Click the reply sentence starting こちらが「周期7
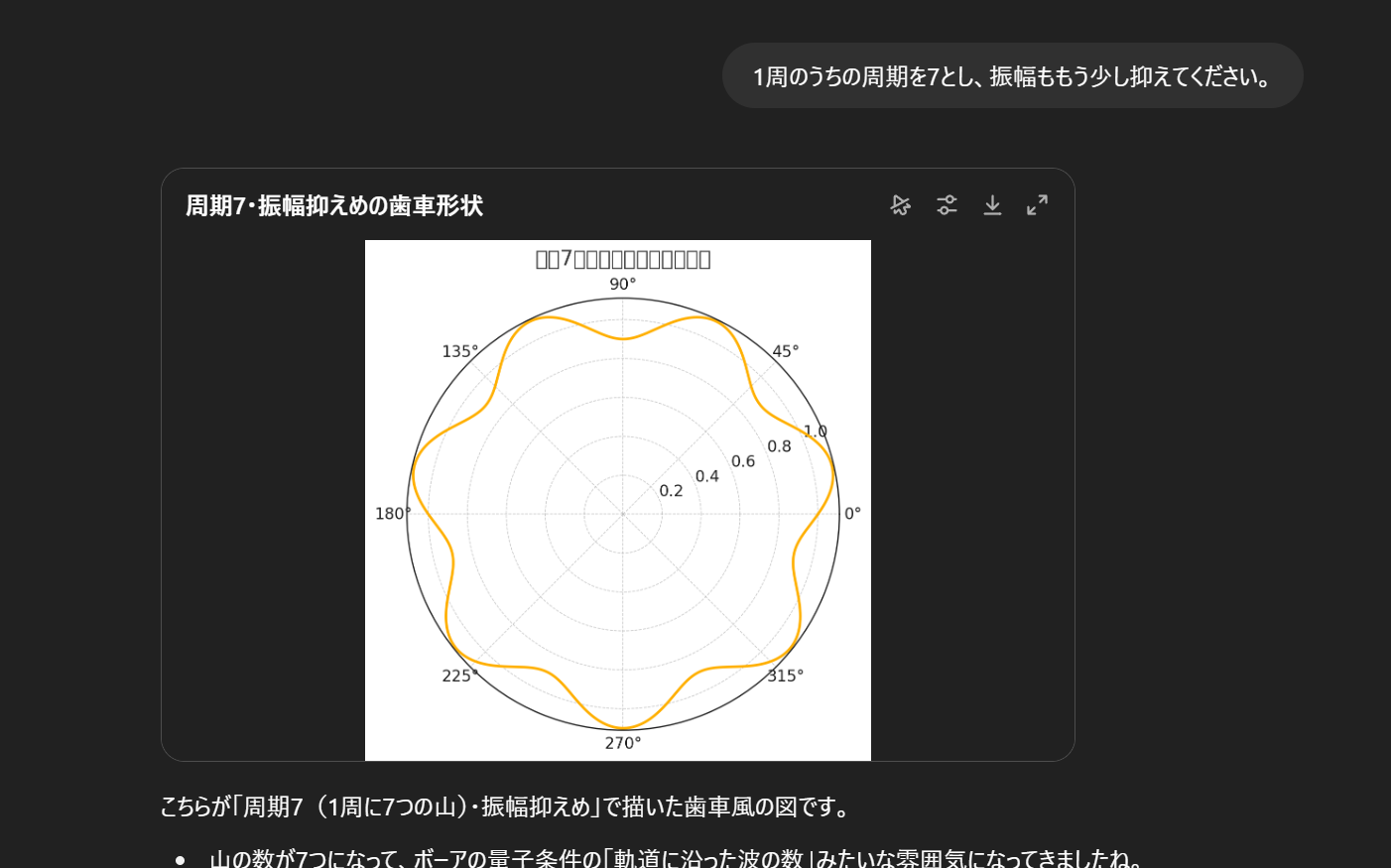Viewport: 1391px width, 868px height. click(507, 806)
